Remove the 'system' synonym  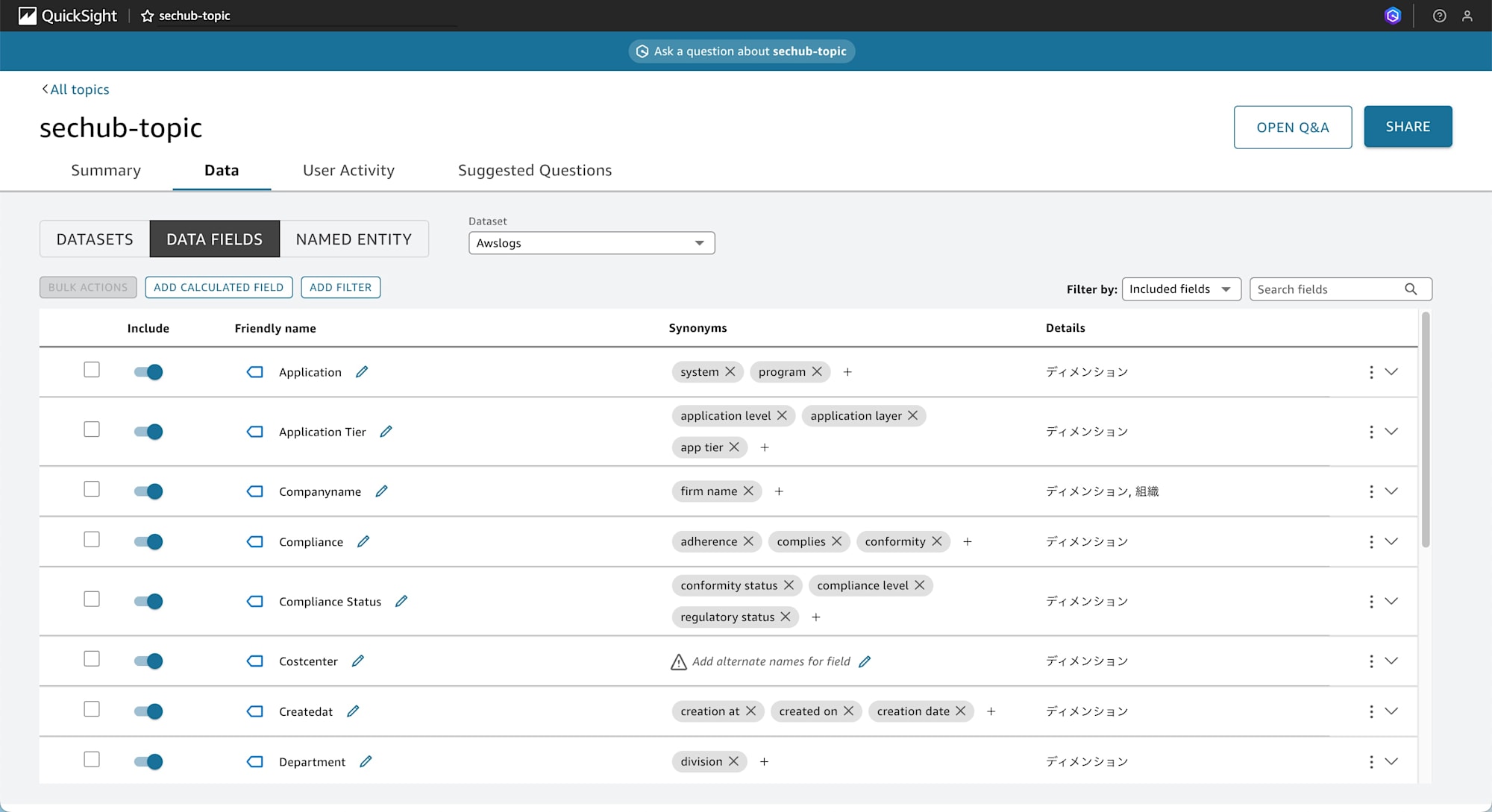(730, 371)
